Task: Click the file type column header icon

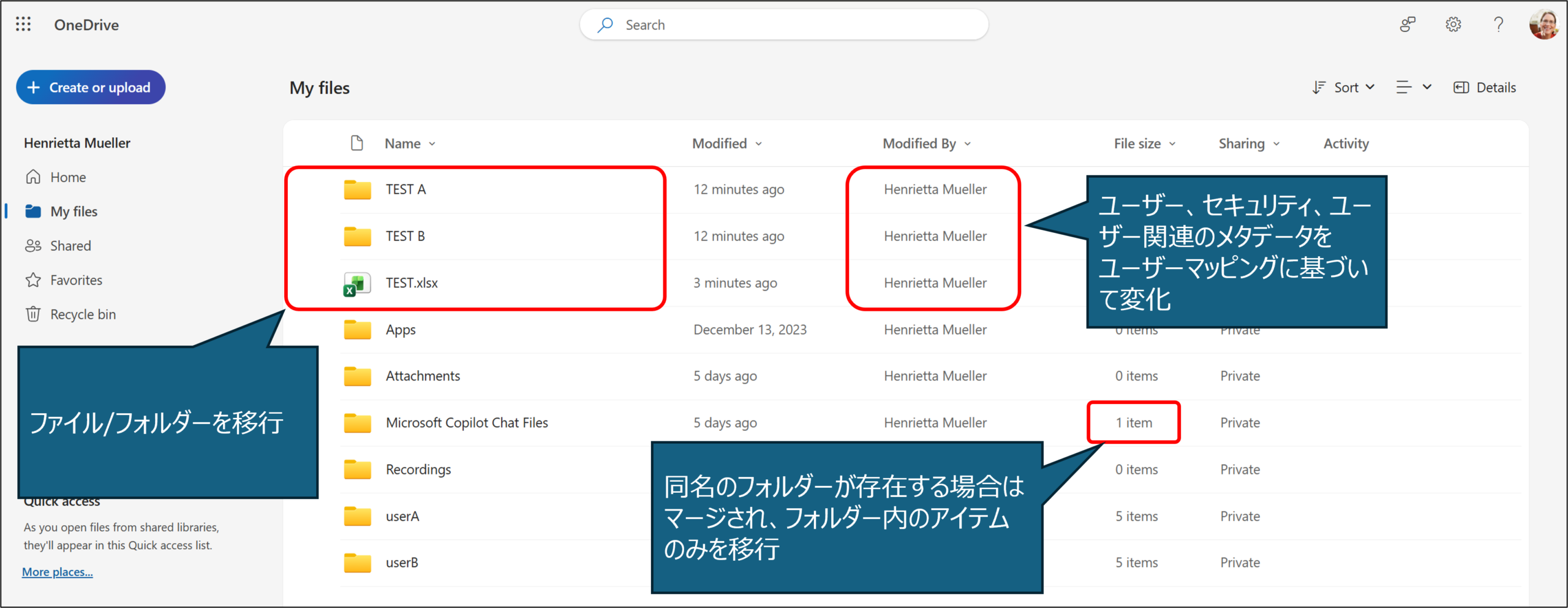Action: coord(356,143)
